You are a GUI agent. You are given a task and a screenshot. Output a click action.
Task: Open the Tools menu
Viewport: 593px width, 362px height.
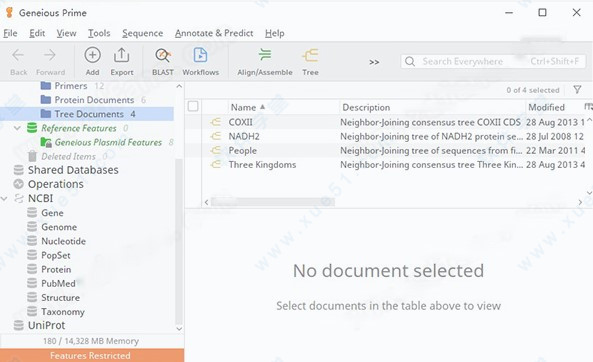pyautogui.click(x=99, y=33)
